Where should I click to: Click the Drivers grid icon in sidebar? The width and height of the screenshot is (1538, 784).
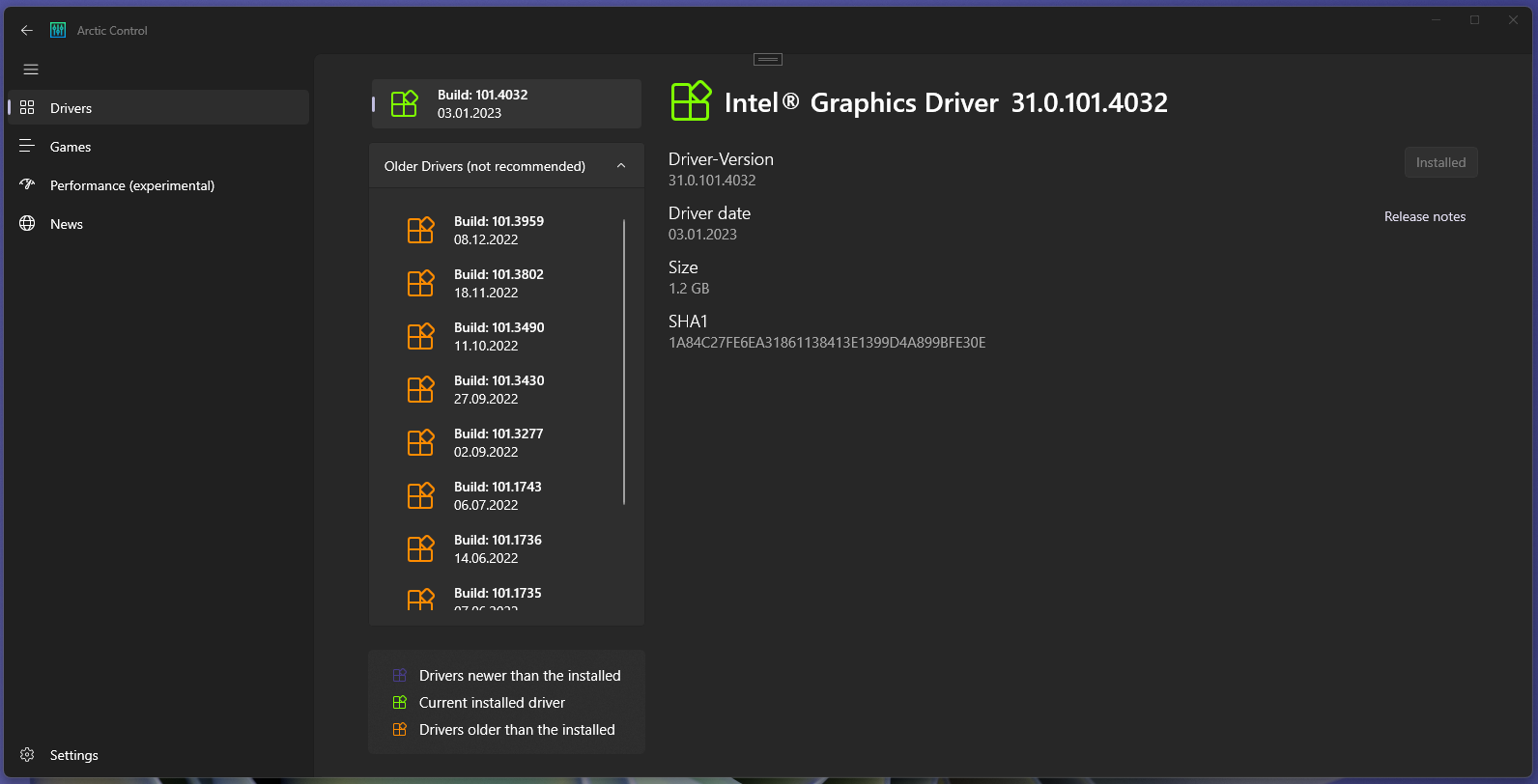tap(27, 107)
